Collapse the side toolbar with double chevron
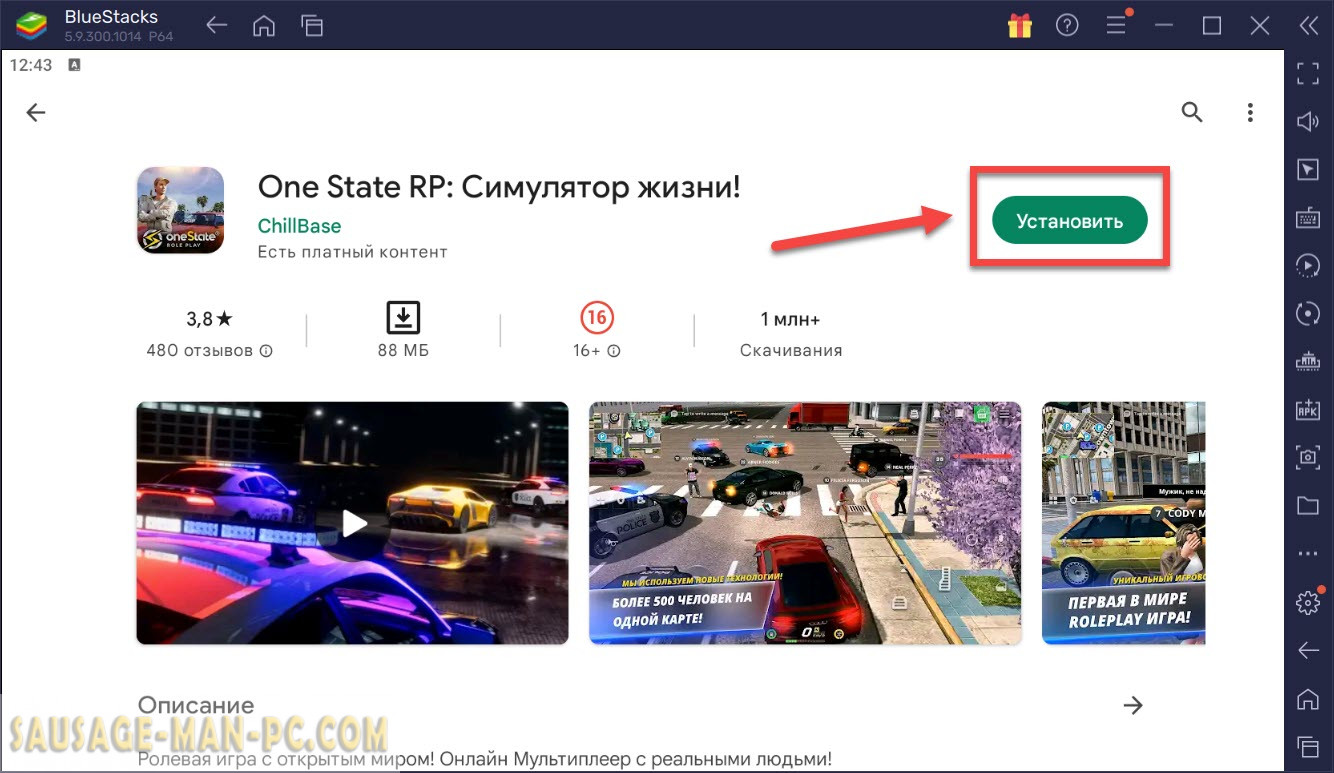 tap(1308, 27)
